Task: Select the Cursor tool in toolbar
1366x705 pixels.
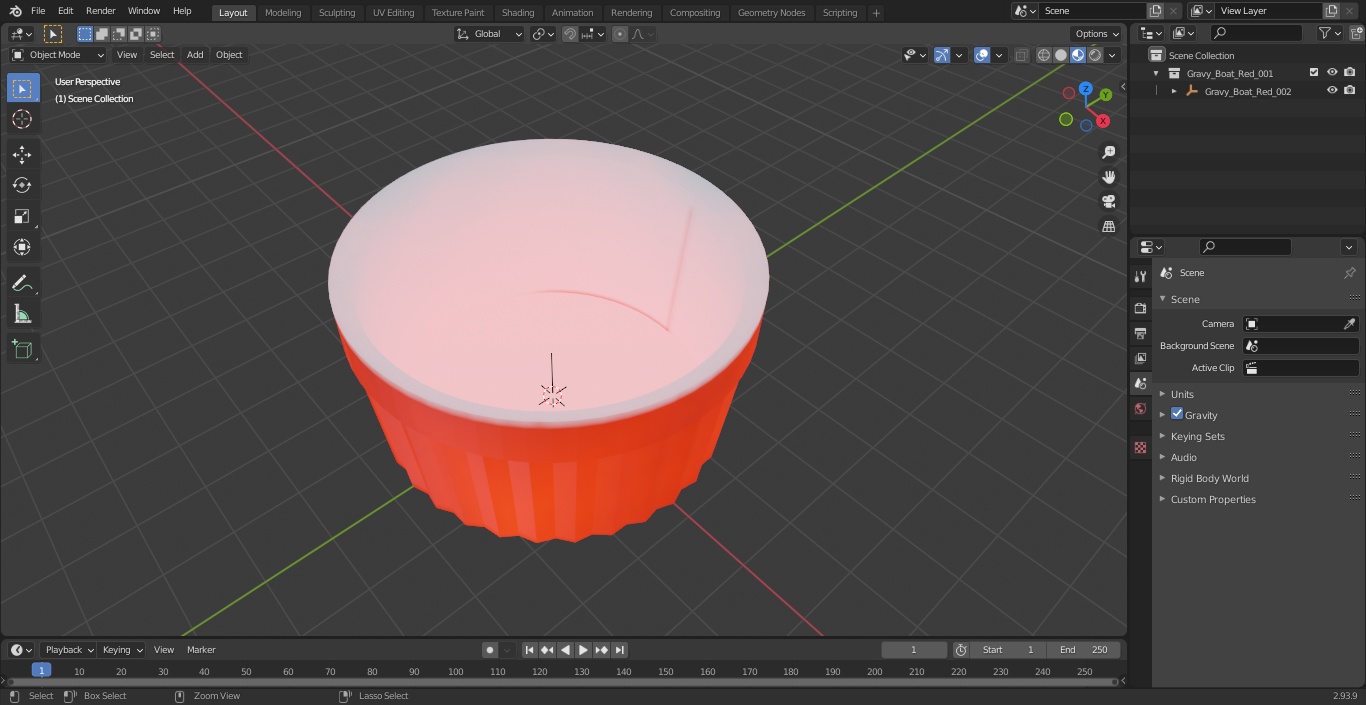Action: (22, 119)
